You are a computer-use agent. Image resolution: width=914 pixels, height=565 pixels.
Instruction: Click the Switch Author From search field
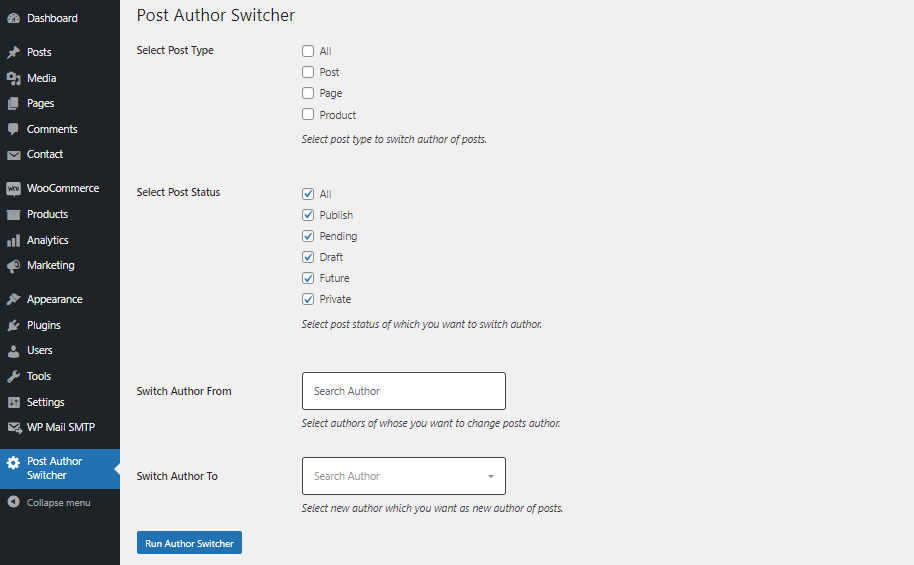pos(404,391)
